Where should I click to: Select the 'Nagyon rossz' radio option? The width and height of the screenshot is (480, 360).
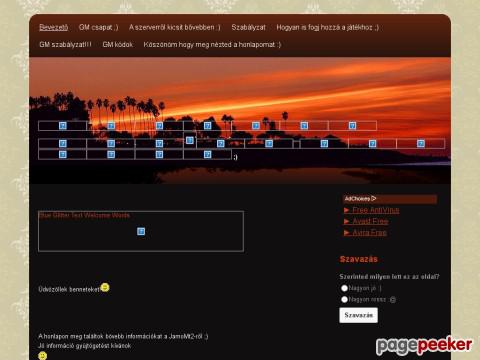[x=344, y=299]
